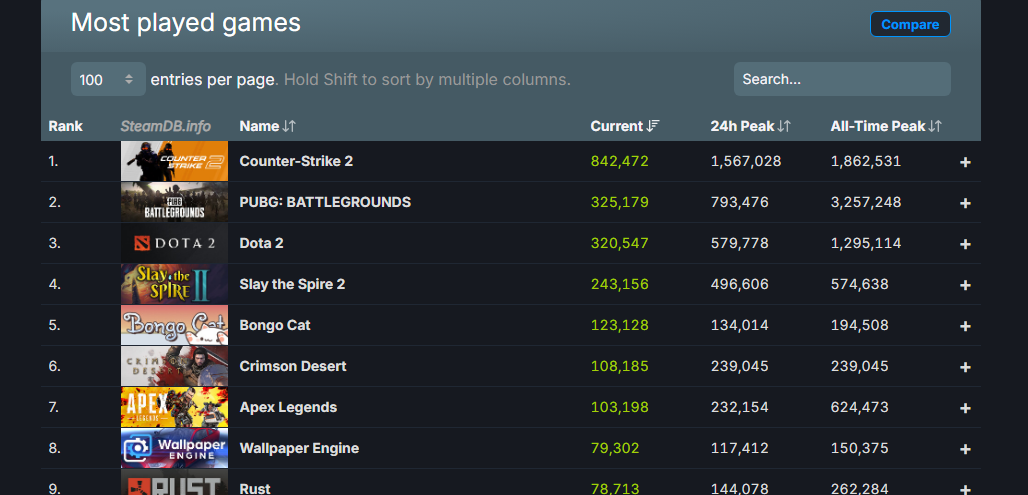Select the current players value 243,156
This screenshot has width=1028, height=495.
620,284
